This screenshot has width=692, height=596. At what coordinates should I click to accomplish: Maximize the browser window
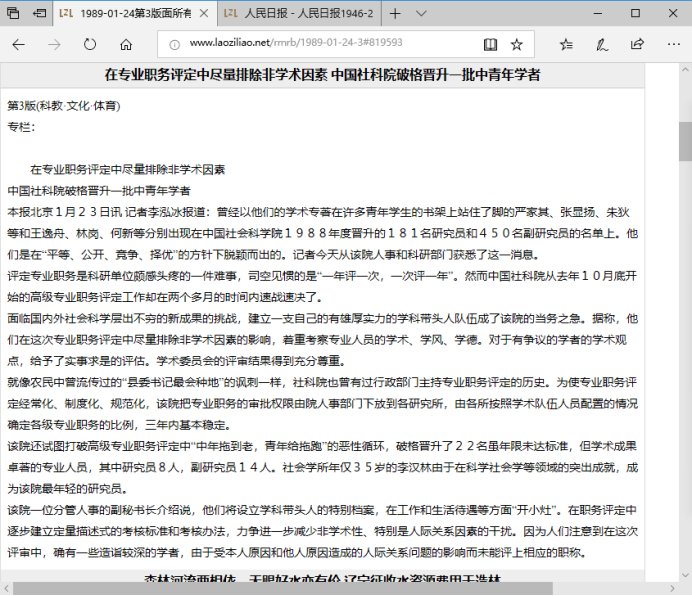[x=636, y=14]
